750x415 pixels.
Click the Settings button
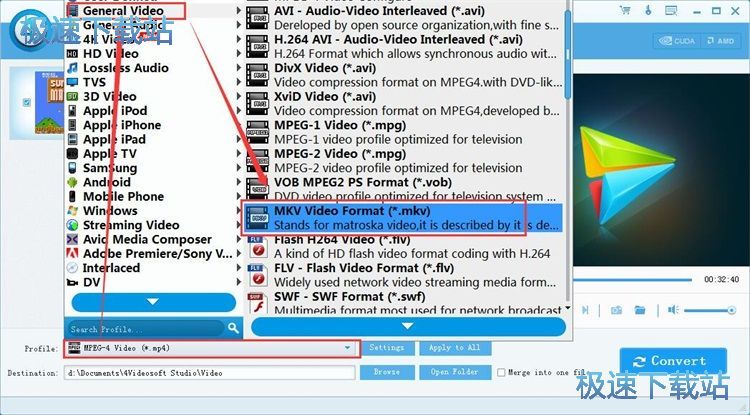(386, 348)
